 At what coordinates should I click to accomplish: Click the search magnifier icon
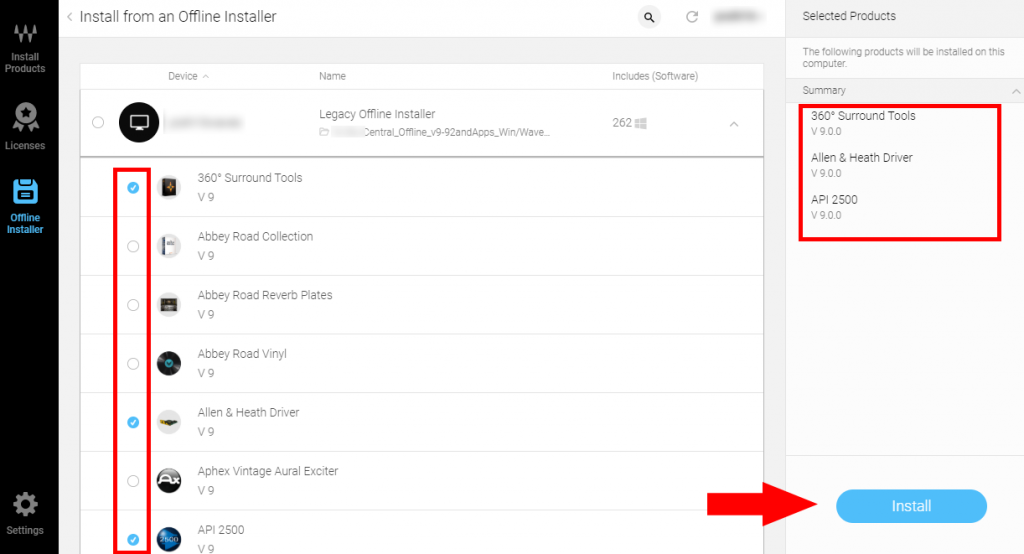click(649, 17)
